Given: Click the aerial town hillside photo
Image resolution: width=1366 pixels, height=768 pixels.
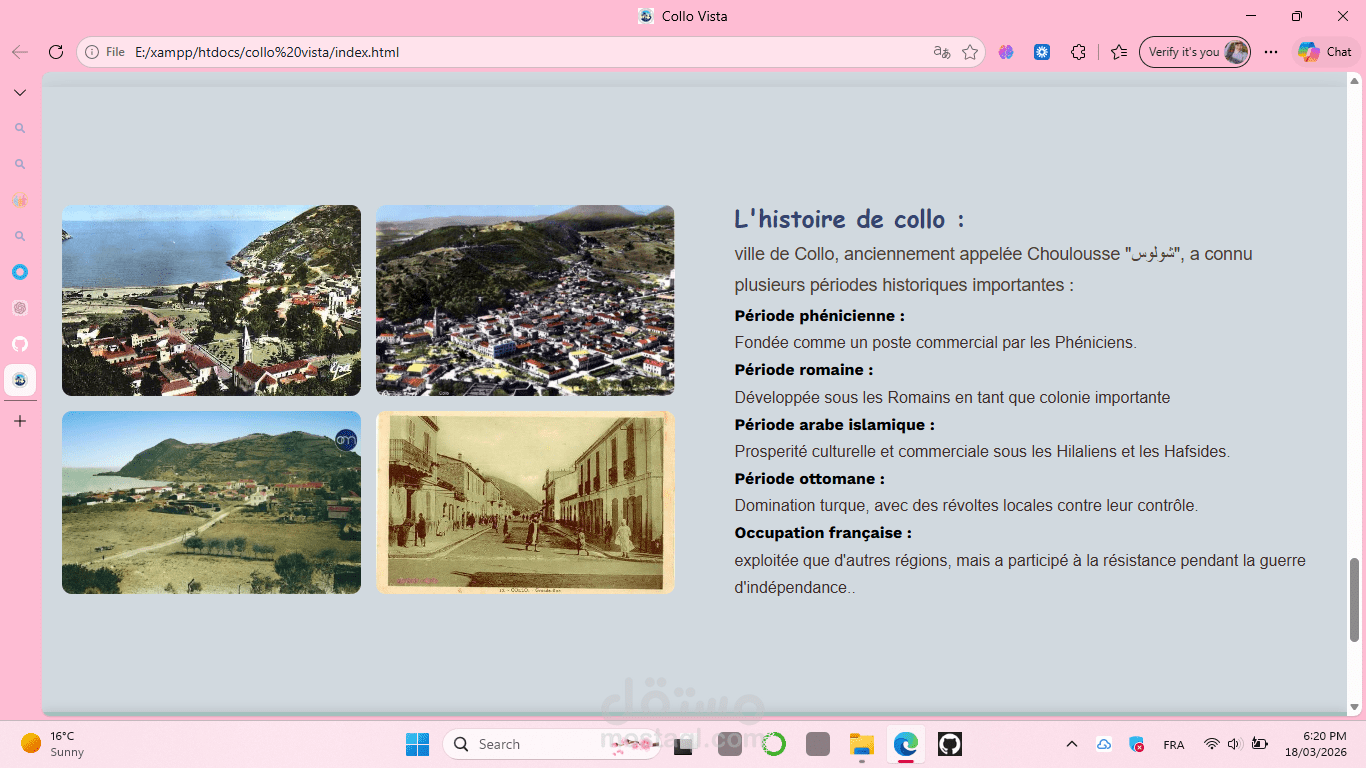Looking at the screenshot, I should pos(525,300).
